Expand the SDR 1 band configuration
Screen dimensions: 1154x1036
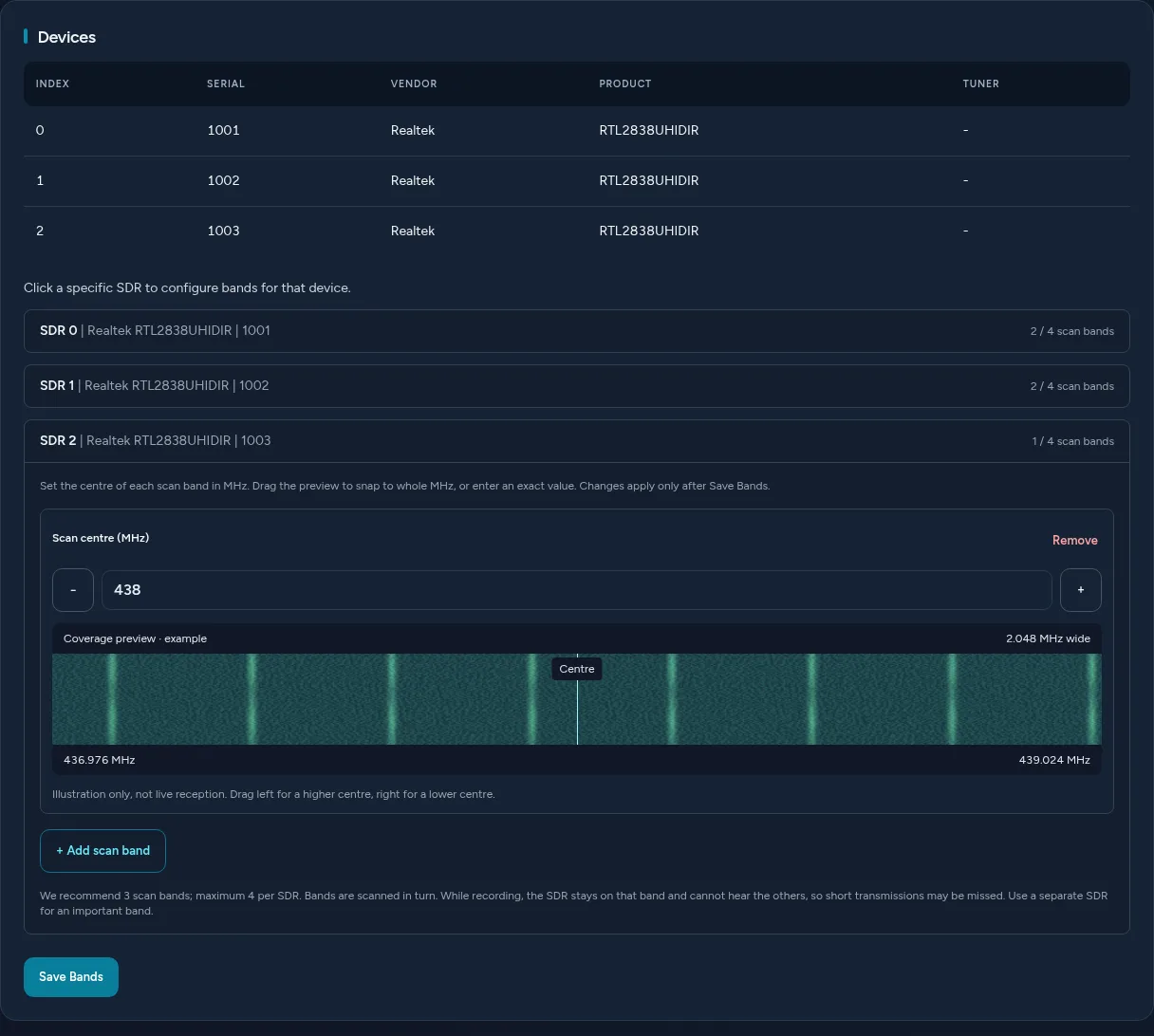click(x=577, y=386)
